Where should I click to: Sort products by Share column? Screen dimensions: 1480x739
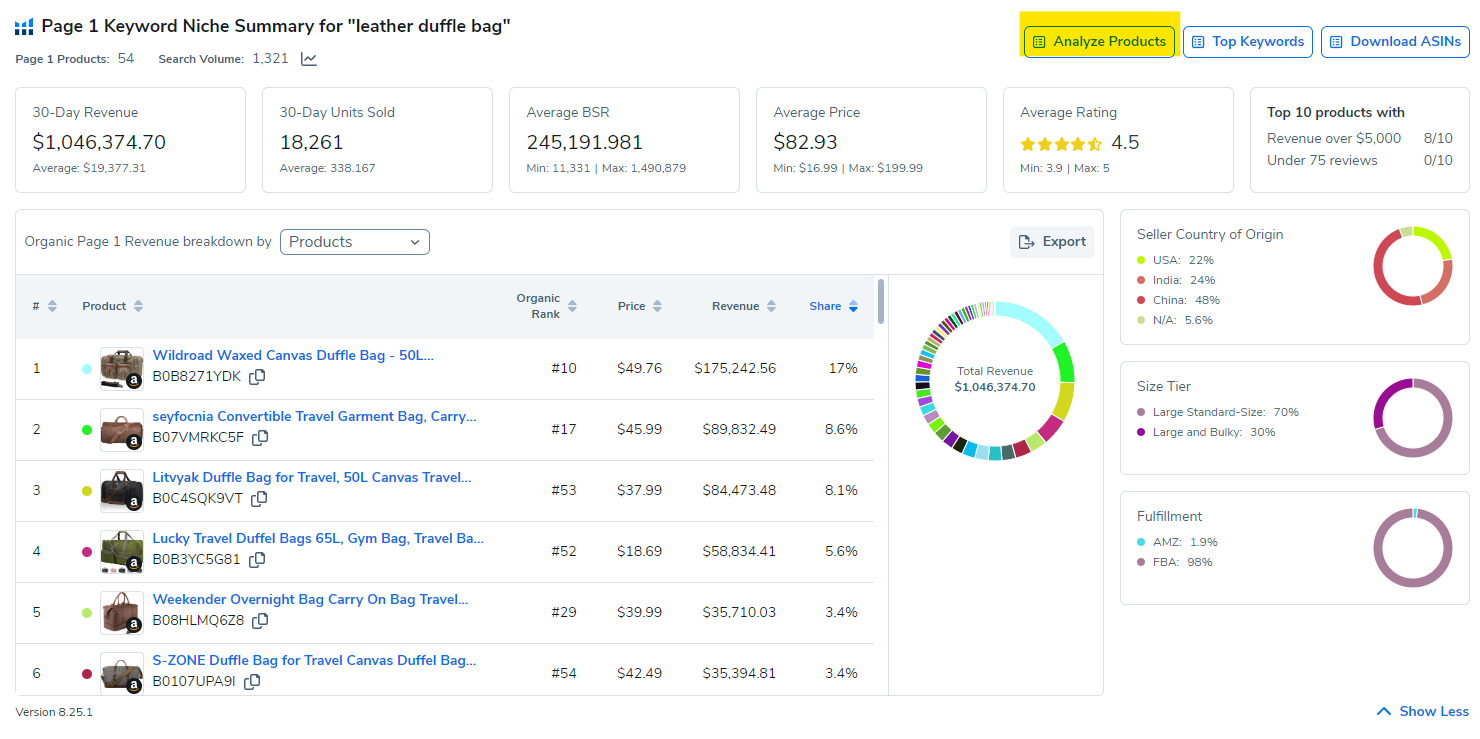833,306
